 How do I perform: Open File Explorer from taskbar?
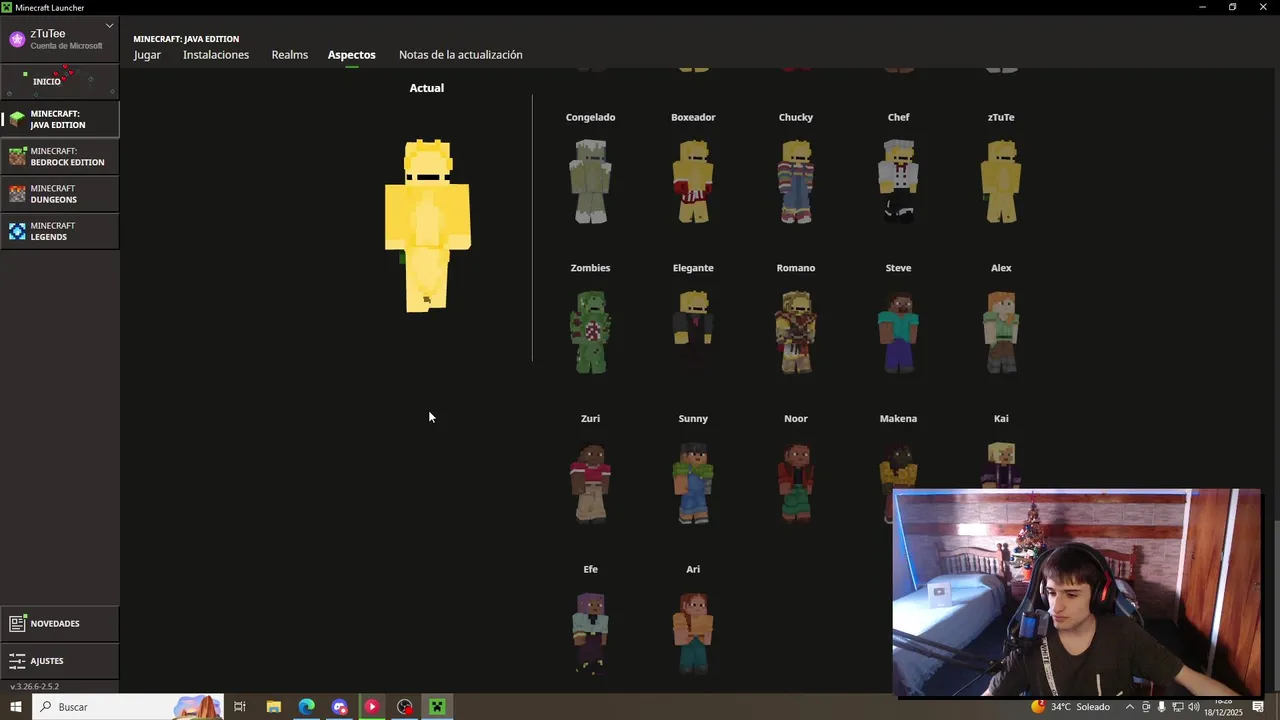(273, 707)
